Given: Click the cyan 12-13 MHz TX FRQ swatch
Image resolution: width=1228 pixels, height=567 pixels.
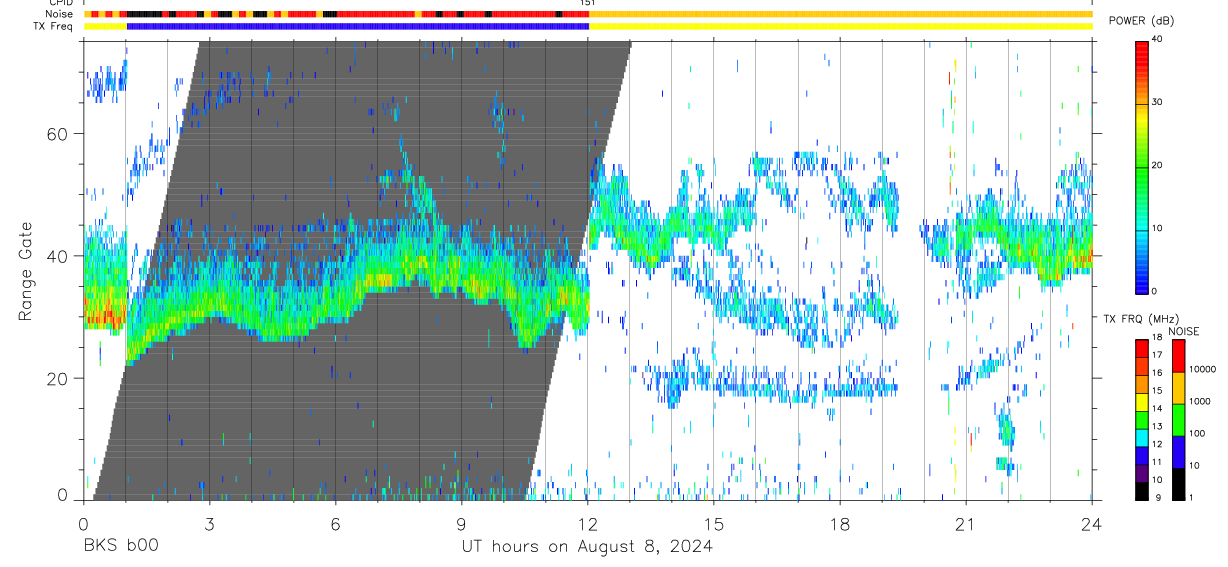Looking at the screenshot, I should [1142, 436].
